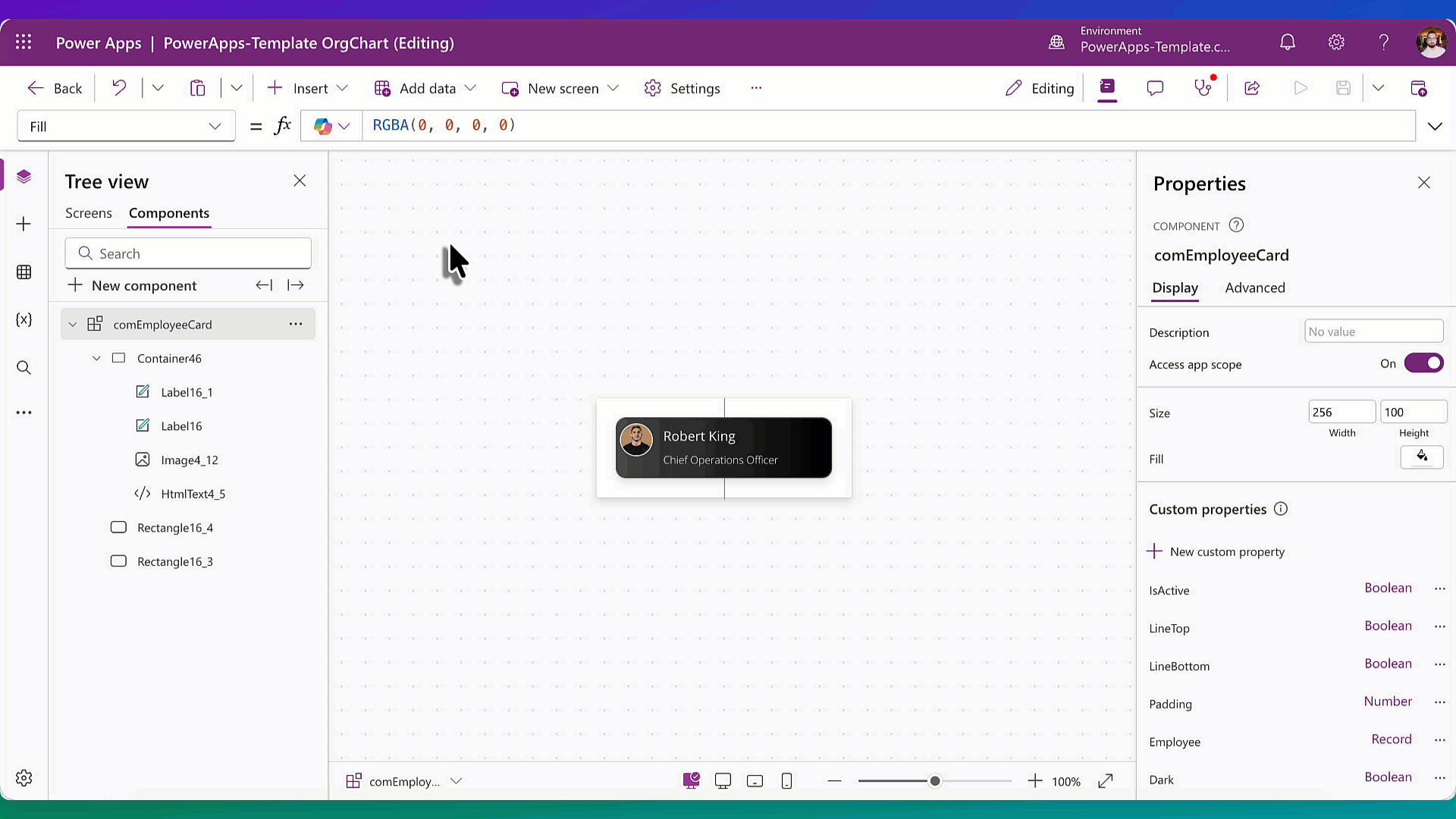This screenshot has width=1456, height=819.
Task: Collapse the comEmployeeCard tree node
Action: 73,325
